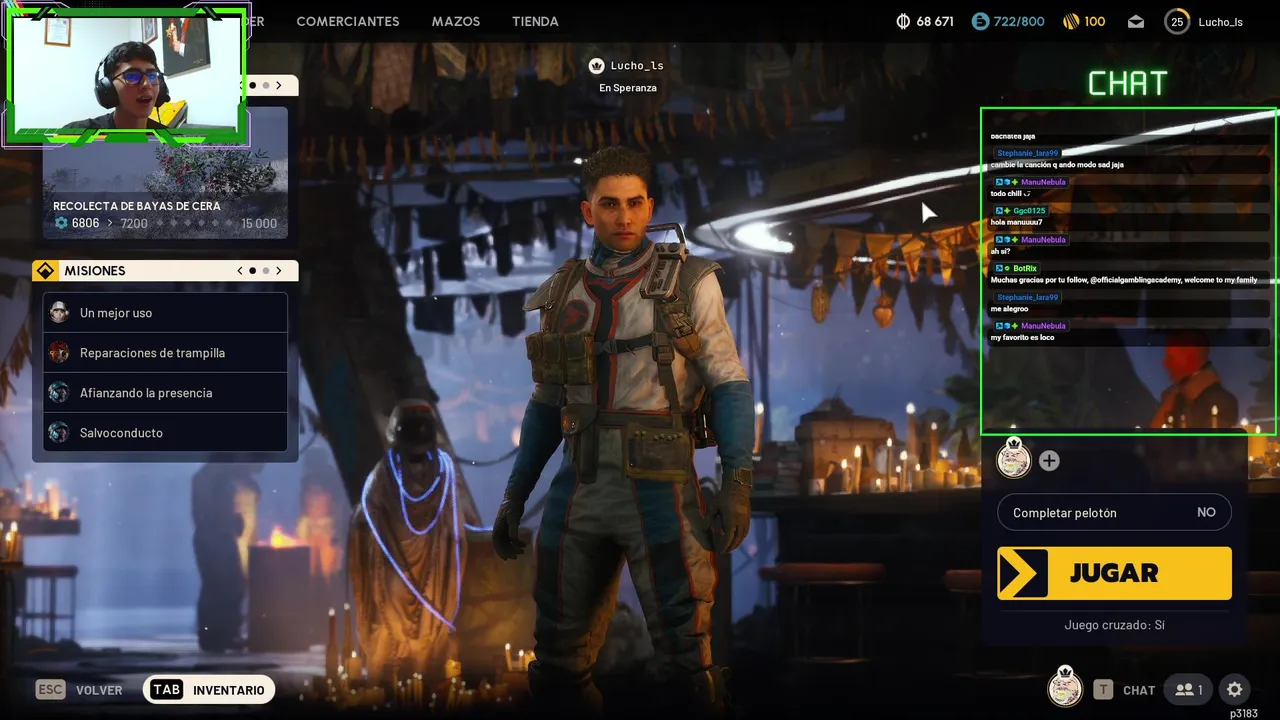Click the 68 671 coin currency icon
The width and height of the screenshot is (1280, 720).
coord(903,21)
